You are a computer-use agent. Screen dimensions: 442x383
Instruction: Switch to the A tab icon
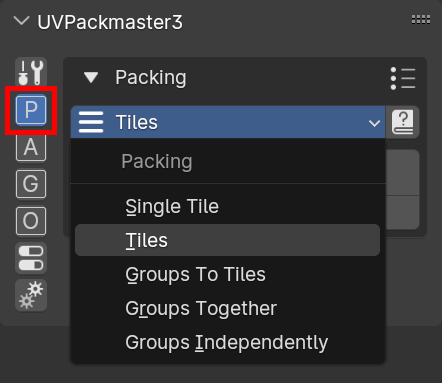click(x=31, y=147)
